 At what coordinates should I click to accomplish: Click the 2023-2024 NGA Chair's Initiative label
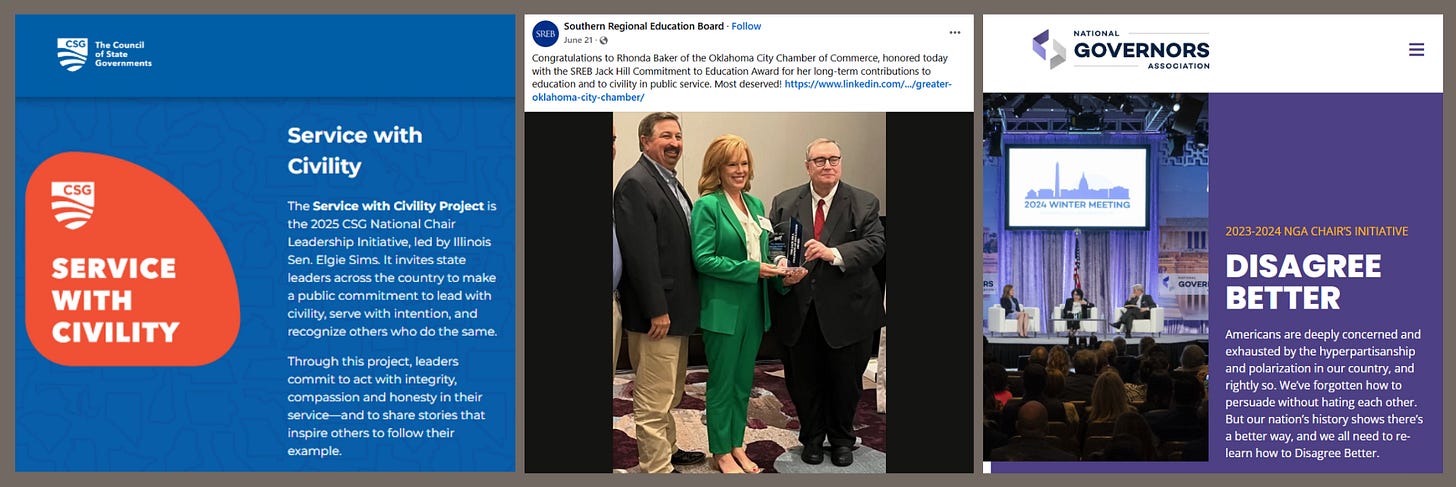click(1316, 231)
